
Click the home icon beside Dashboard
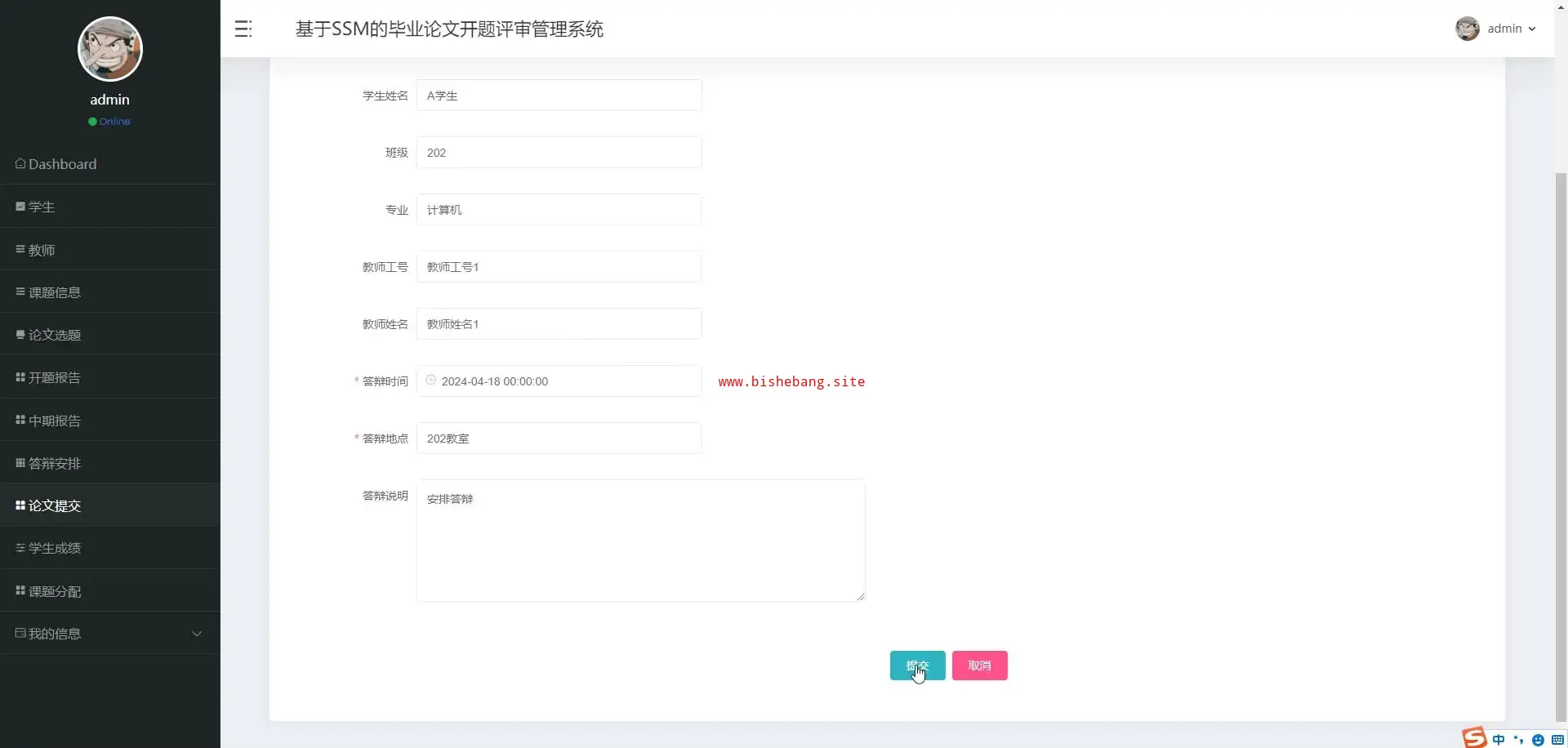click(20, 163)
